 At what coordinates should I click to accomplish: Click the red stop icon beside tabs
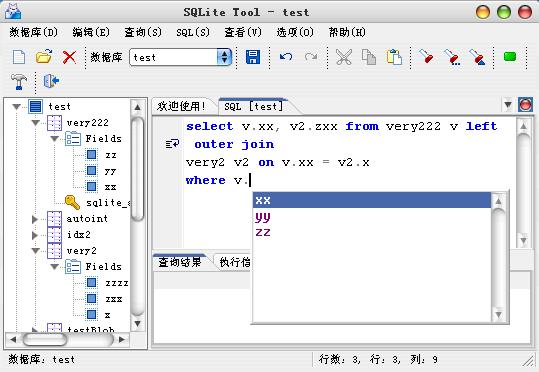pyautogui.click(x=526, y=105)
